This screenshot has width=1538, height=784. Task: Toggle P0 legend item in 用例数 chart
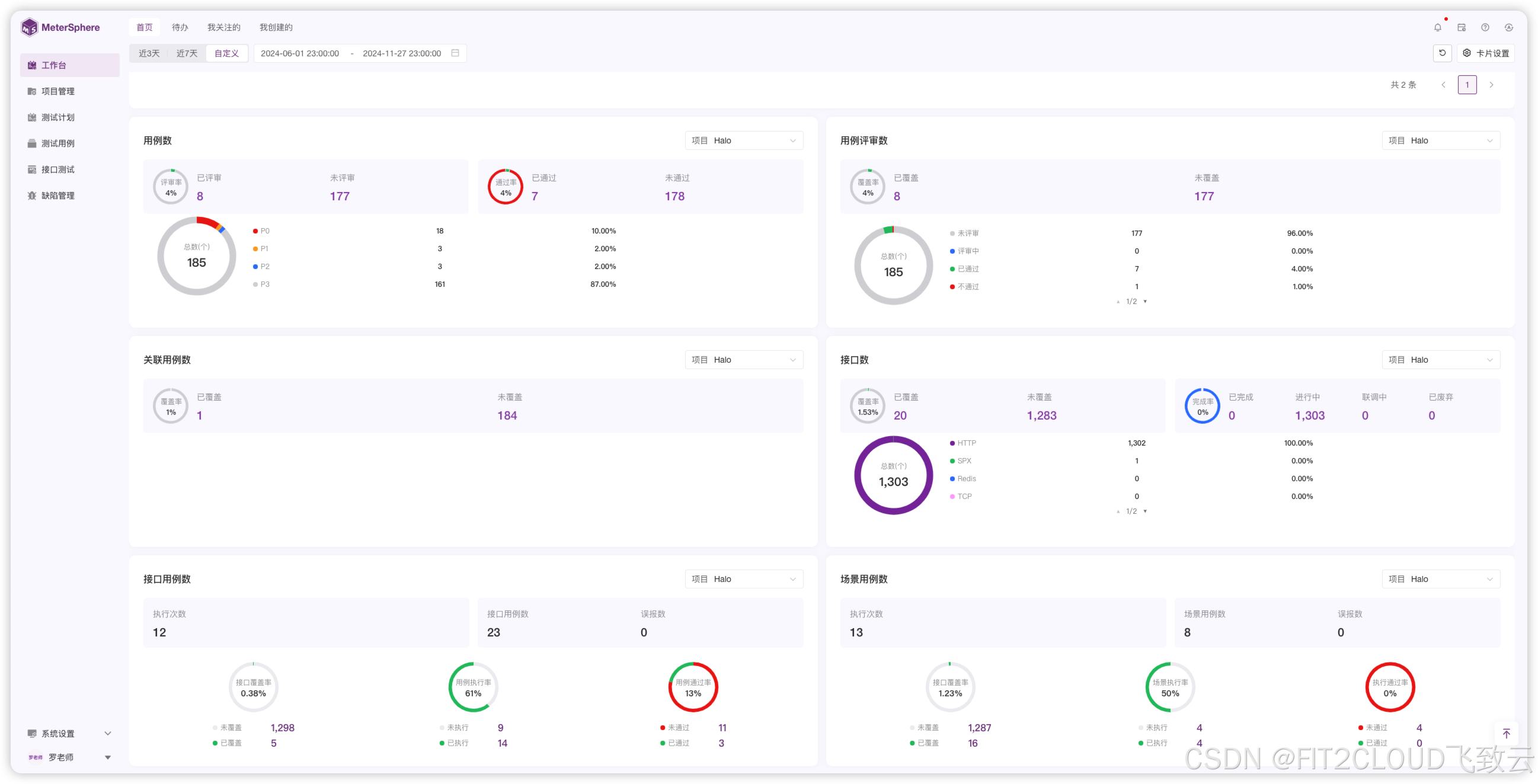tap(261, 231)
